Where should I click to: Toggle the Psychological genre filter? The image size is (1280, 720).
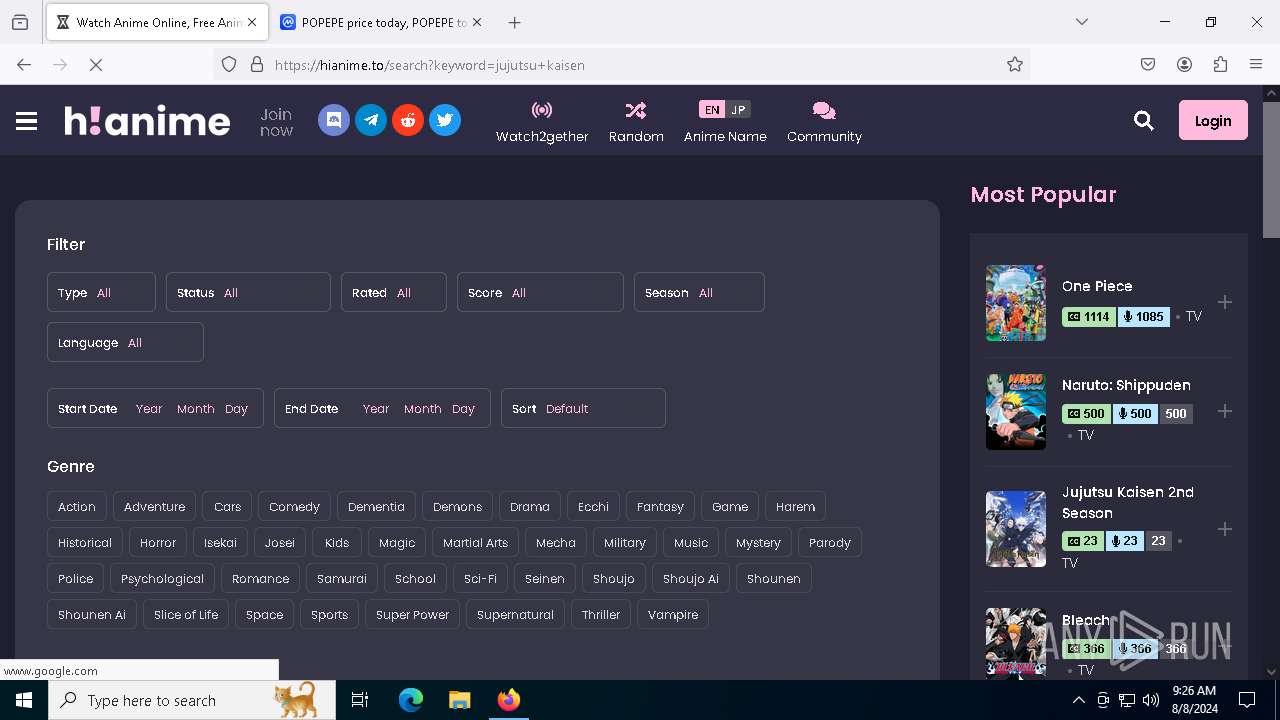[x=162, y=579]
